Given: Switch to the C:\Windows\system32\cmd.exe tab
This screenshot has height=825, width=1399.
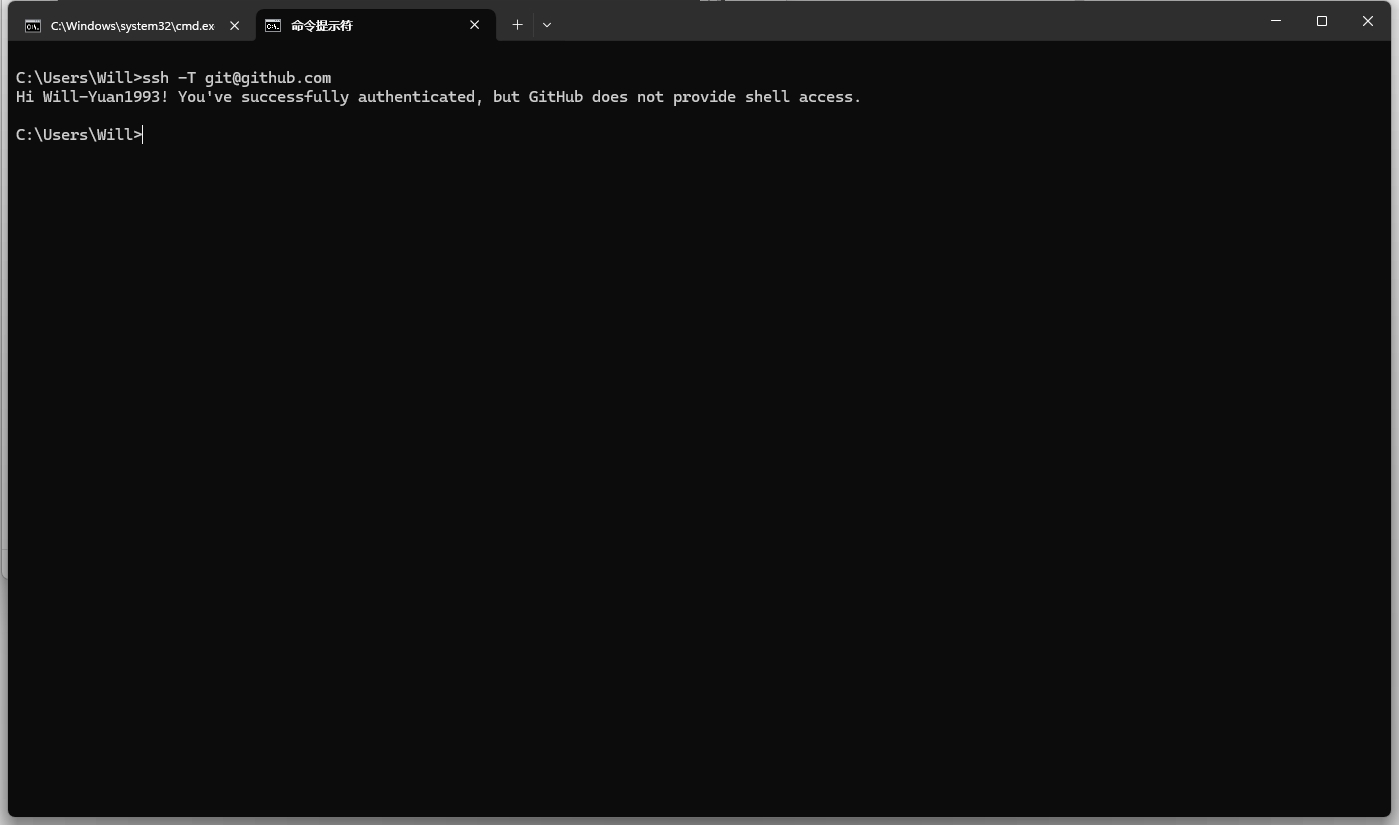Looking at the screenshot, I should click(x=132, y=26).
